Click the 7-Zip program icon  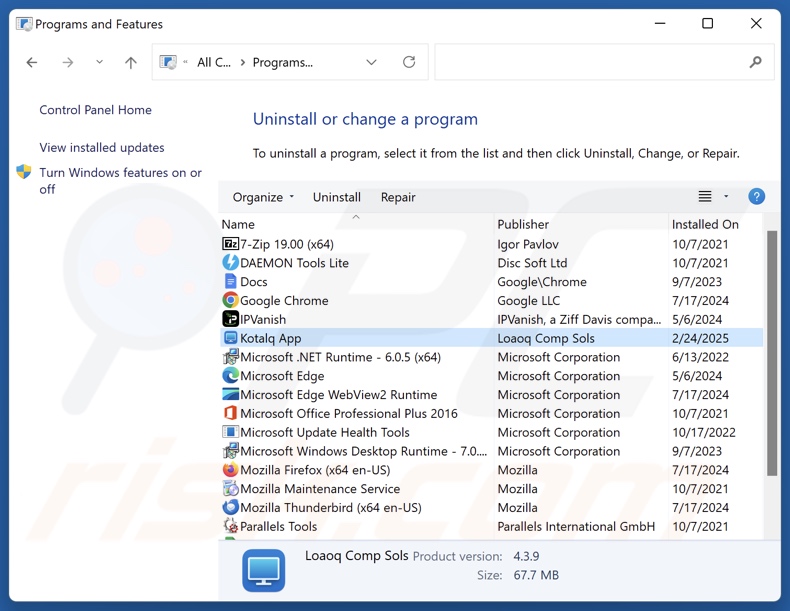pyautogui.click(x=230, y=244)
